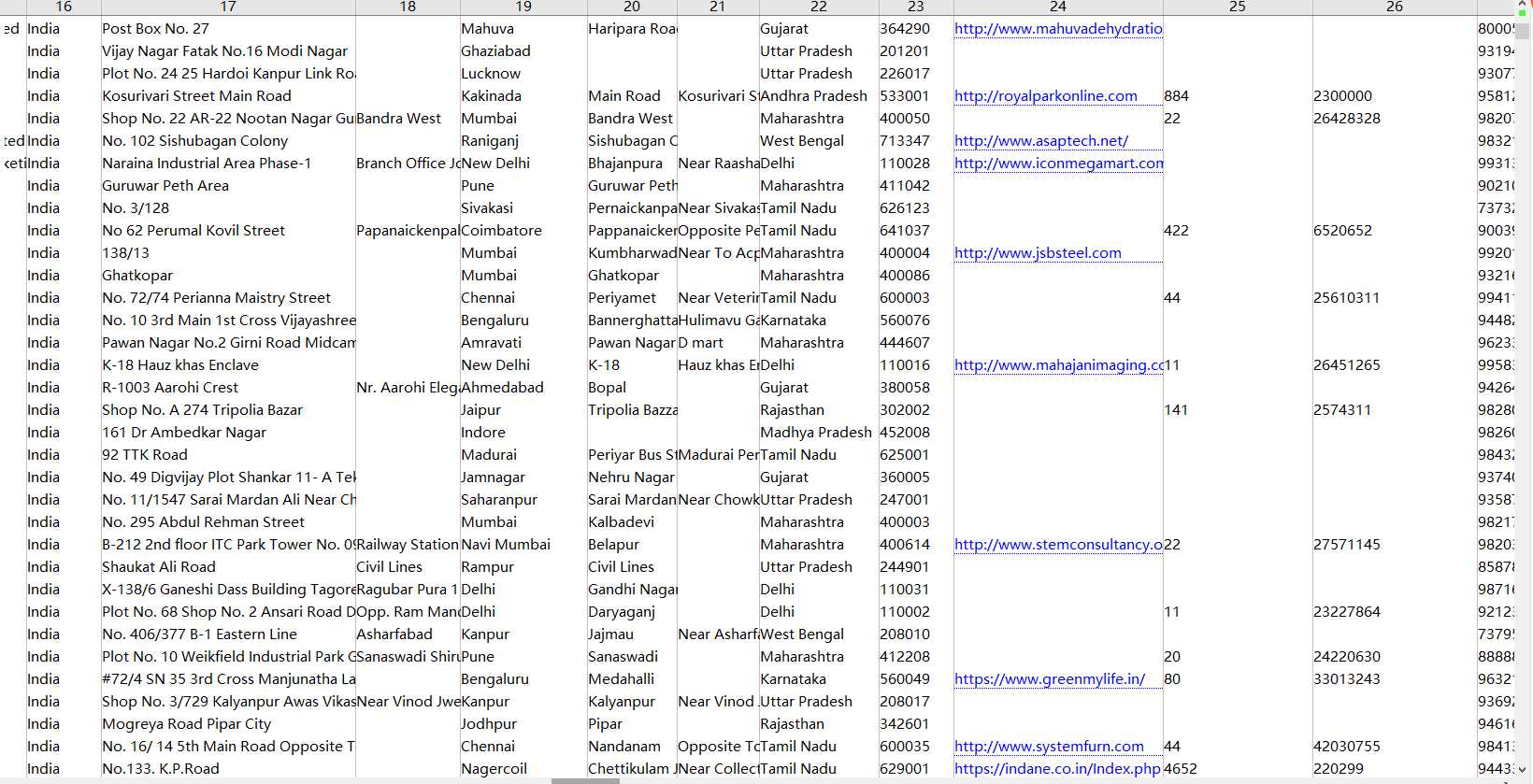Select the 'Guruwar Peth Area' cell

(228, 186)
